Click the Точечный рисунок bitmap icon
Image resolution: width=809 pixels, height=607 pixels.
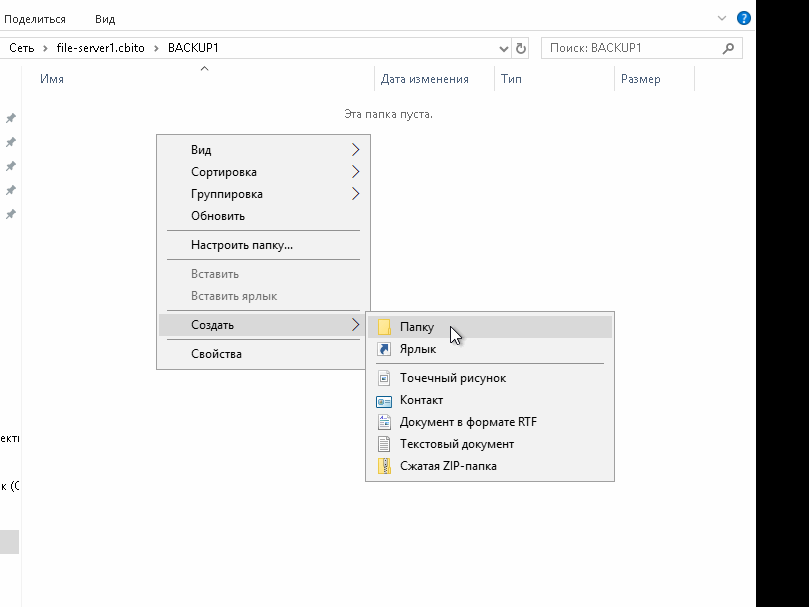point(384,378)
